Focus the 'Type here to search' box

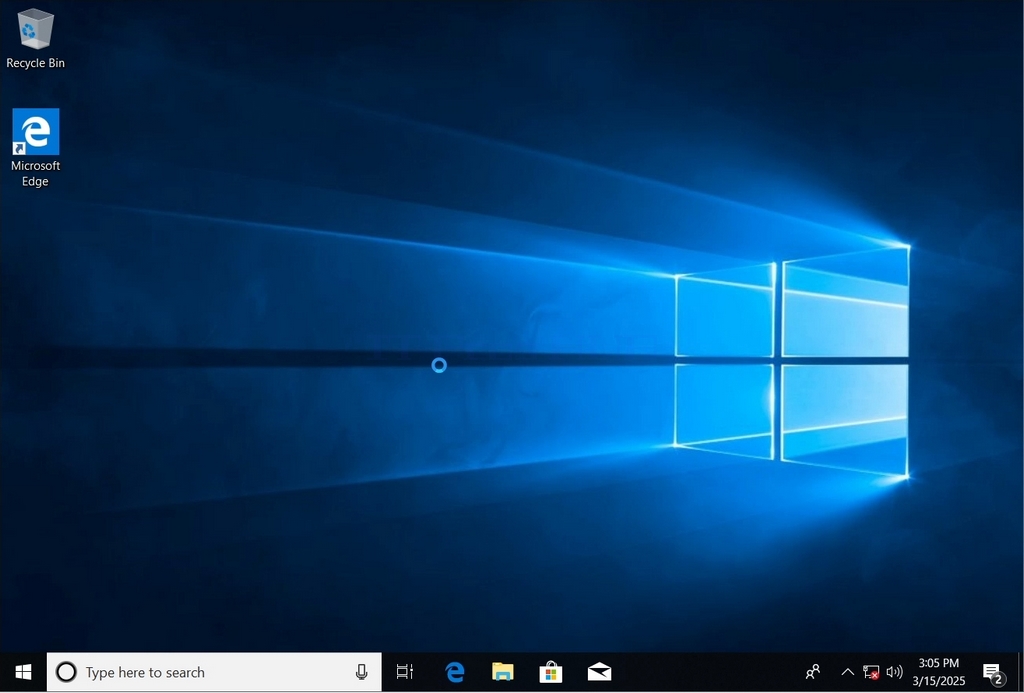214,672
